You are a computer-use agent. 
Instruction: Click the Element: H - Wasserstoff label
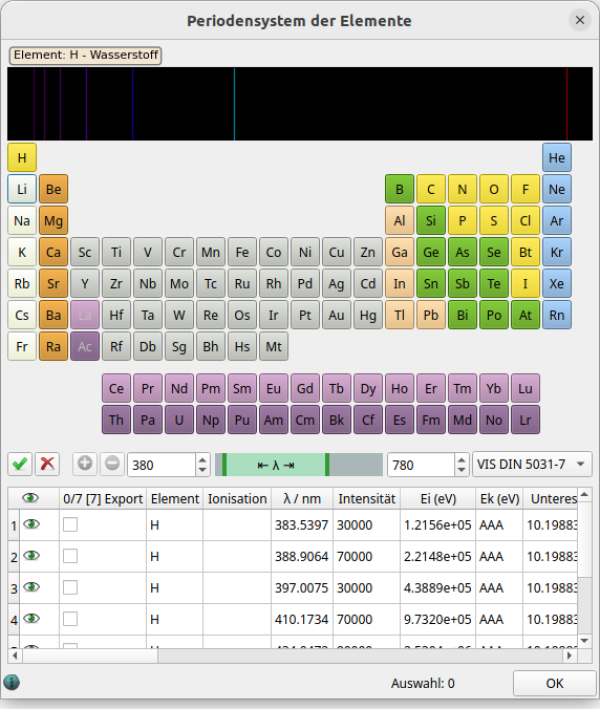[x=85, y=55]
